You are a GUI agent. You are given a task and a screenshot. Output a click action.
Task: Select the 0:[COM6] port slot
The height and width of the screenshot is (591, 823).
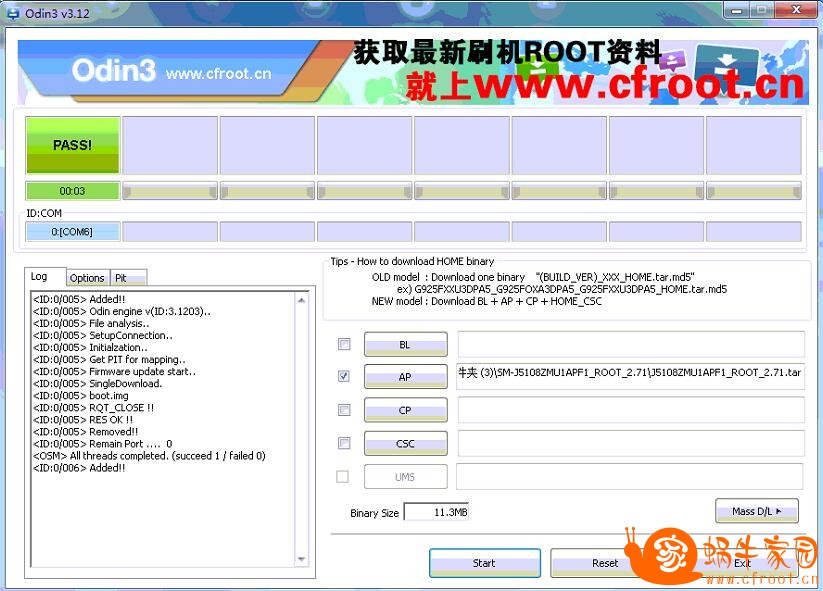72,231
